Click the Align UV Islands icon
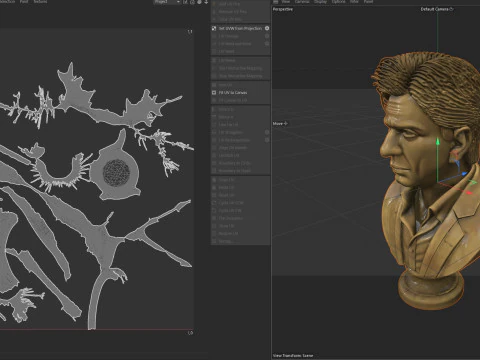Viewport: 480px width, 360px height. [x=214, y=148]
